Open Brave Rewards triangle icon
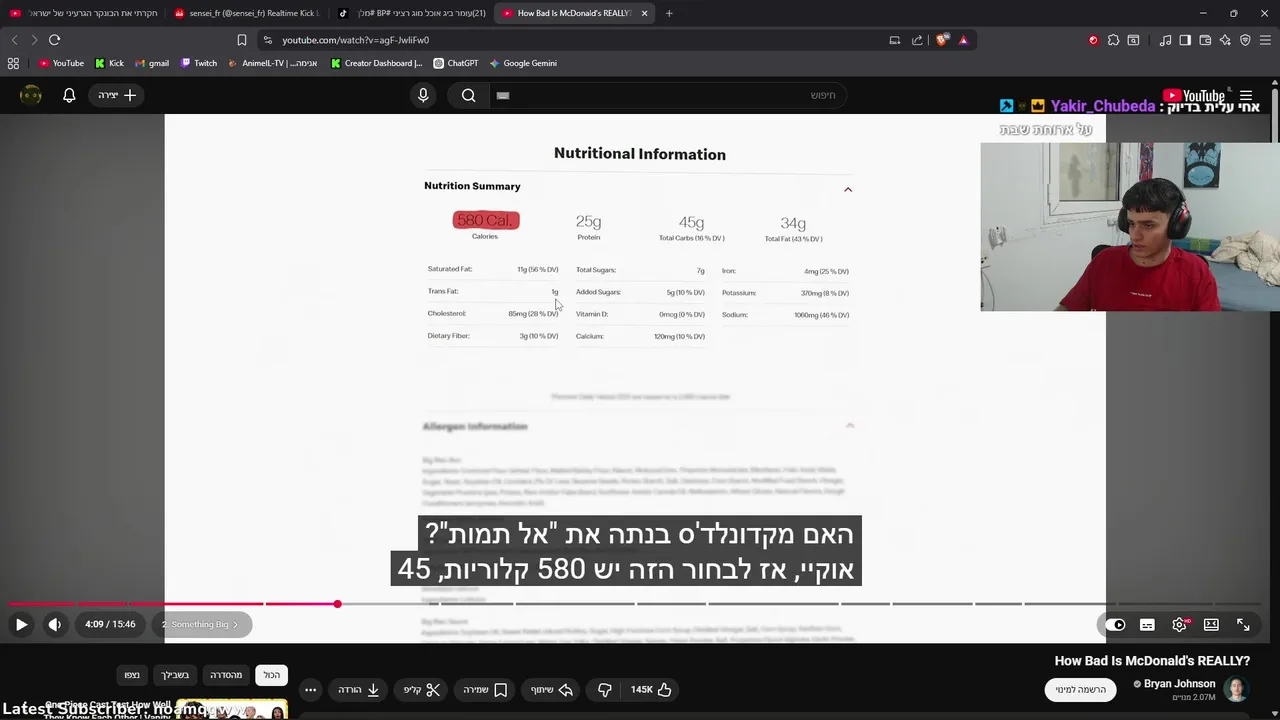The width and height of the screenshot is (1280, 720). pos(963,40)
